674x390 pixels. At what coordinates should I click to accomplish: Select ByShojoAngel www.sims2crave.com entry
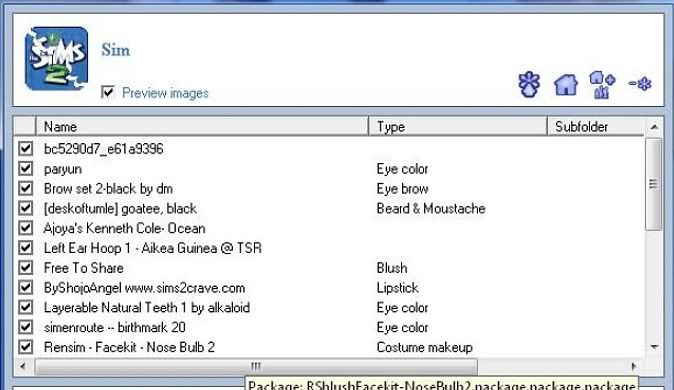[144, 288]
